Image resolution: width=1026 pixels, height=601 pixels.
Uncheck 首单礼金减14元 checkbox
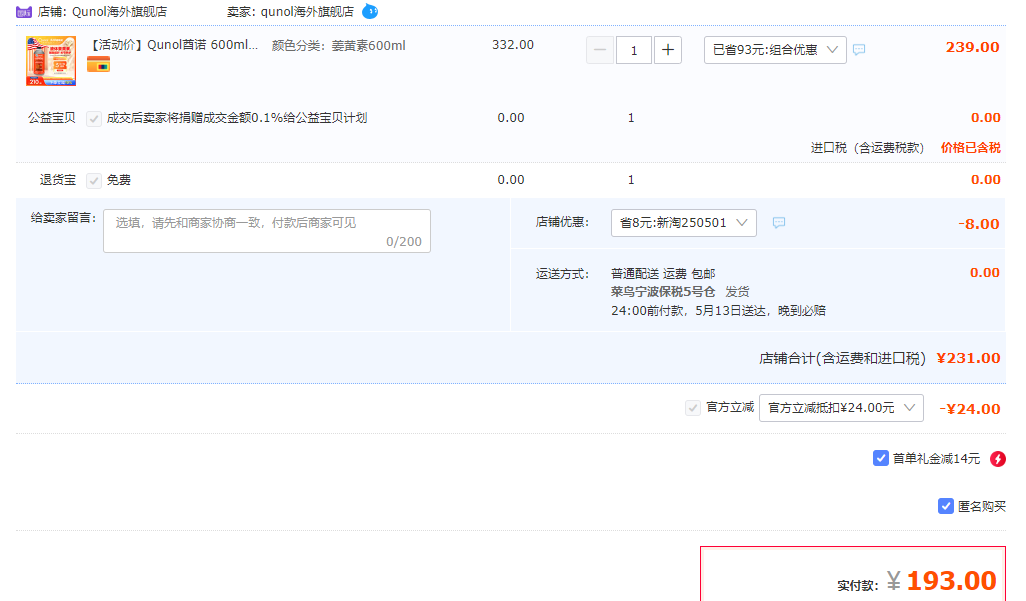point(880,458)
